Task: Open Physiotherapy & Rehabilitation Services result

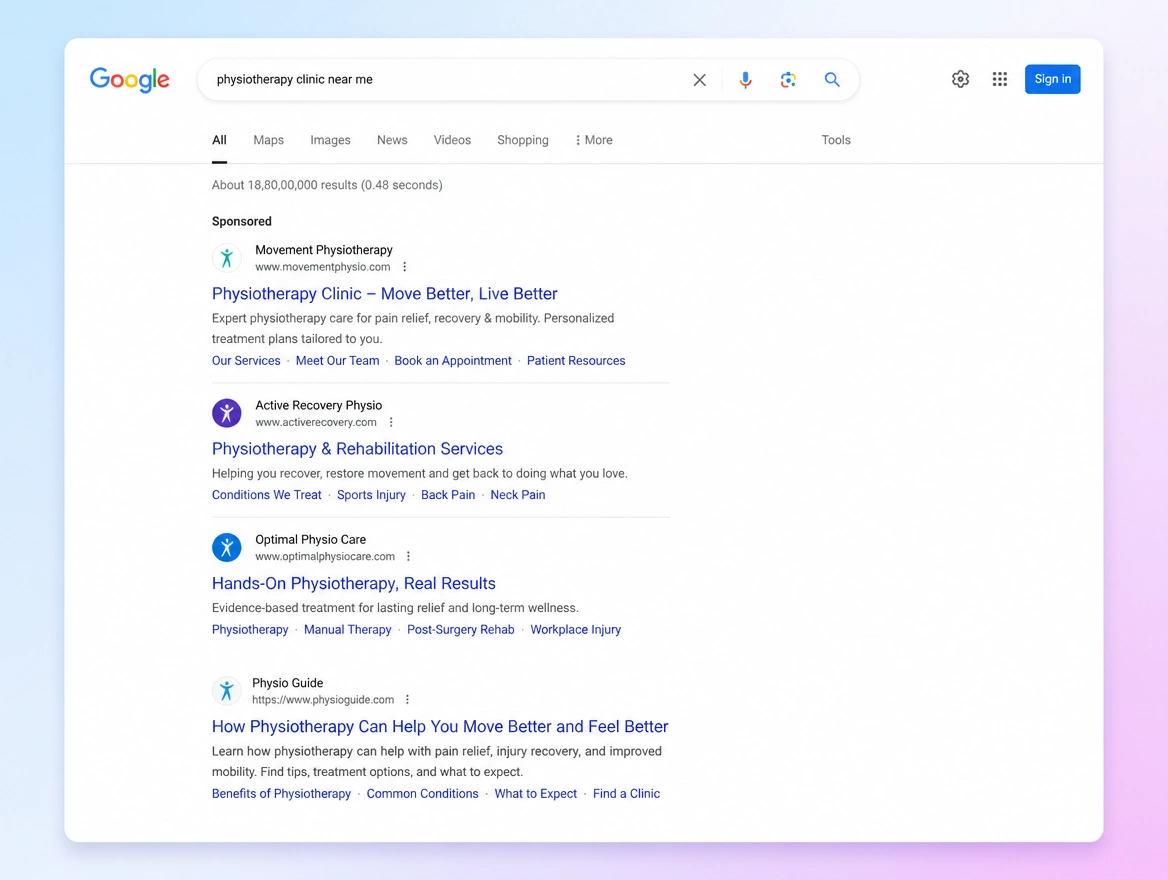Action: coord(358,449)
